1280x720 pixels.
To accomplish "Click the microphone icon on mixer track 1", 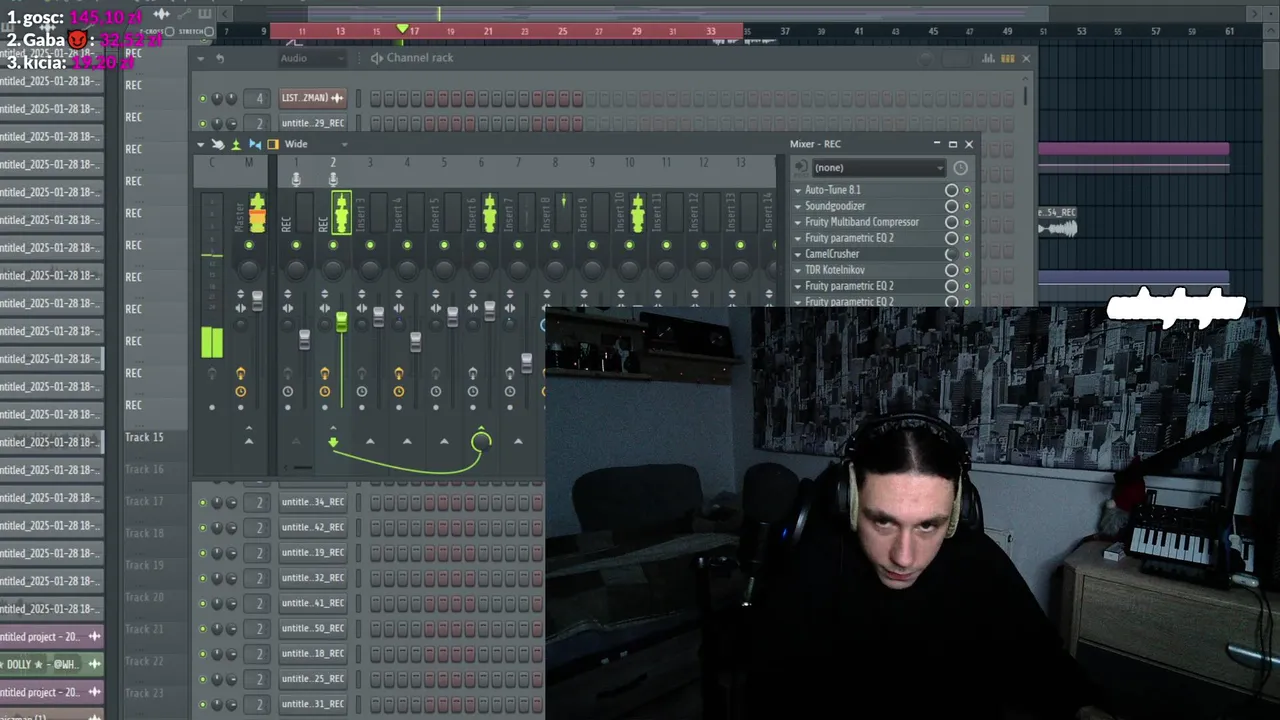I will click(x=296, y=179).
